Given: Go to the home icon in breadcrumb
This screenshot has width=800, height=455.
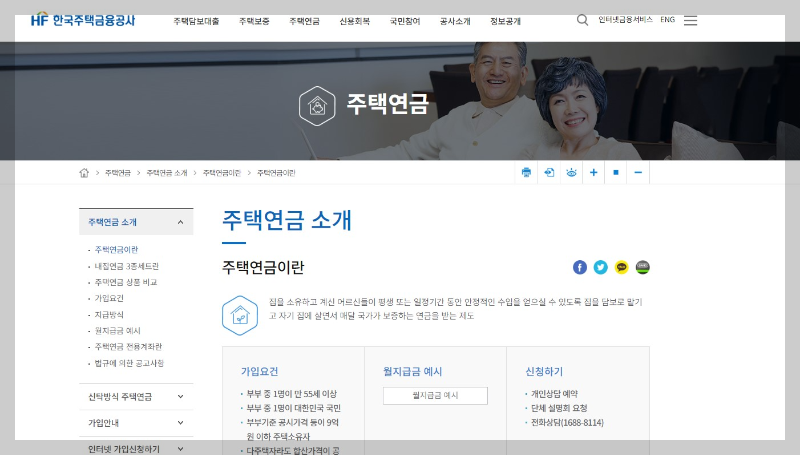Looking at the screenshot, I should pyautogui.click(x=84, y=173).
